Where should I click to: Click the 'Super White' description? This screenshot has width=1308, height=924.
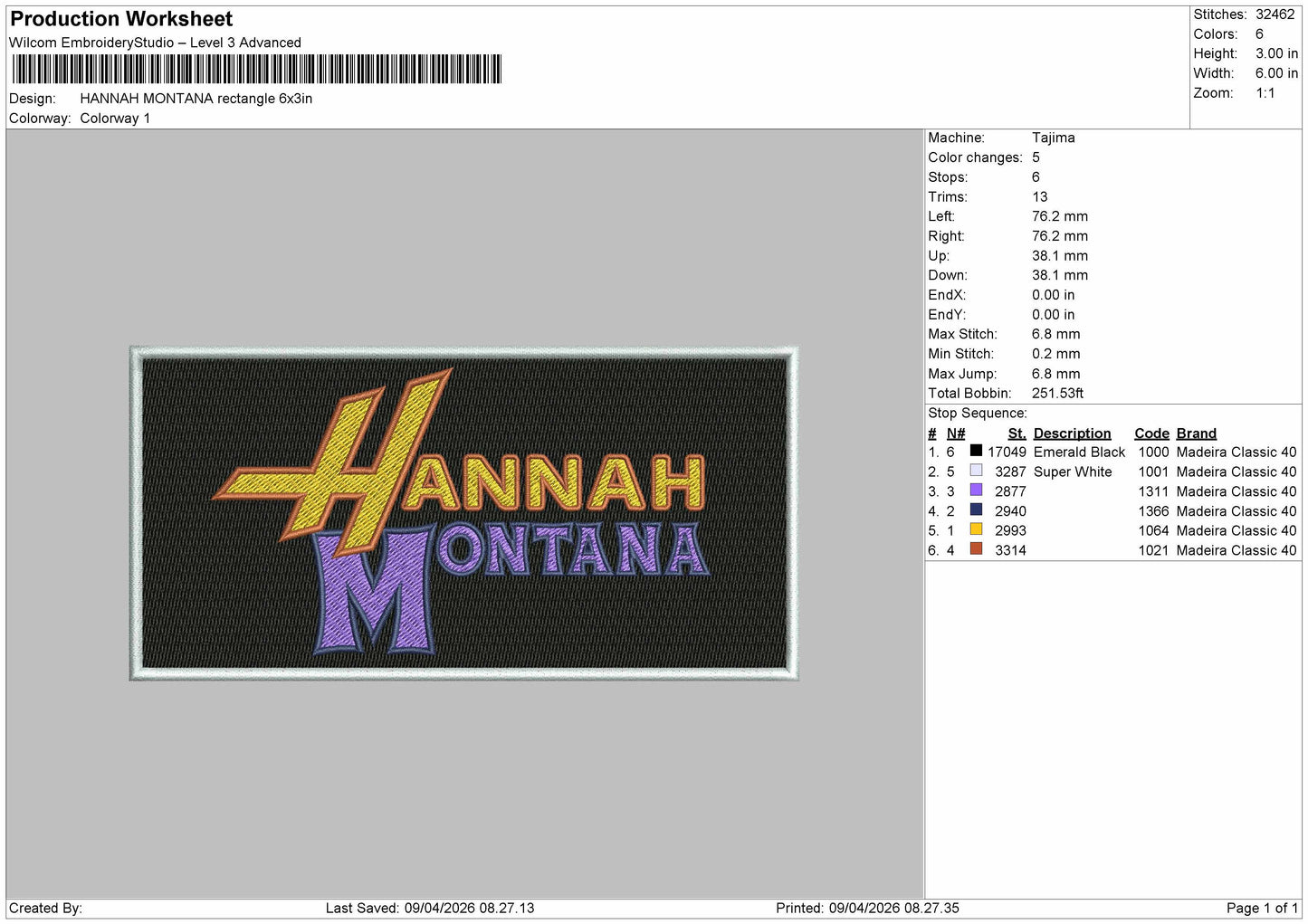[x=1073, y=472]
